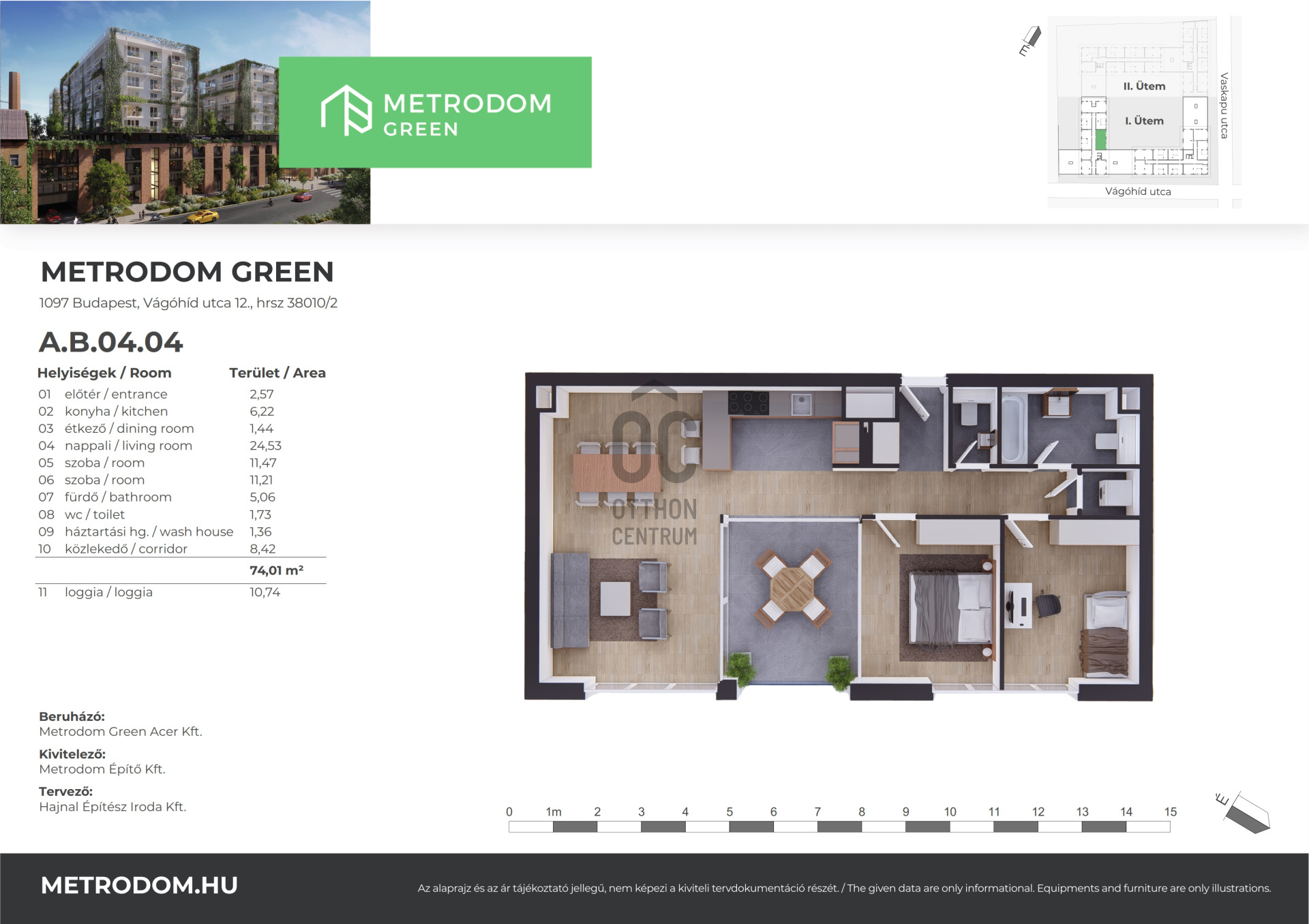
Task: Click the Metrodom Green house logo icon
Action: coord(346,110)
